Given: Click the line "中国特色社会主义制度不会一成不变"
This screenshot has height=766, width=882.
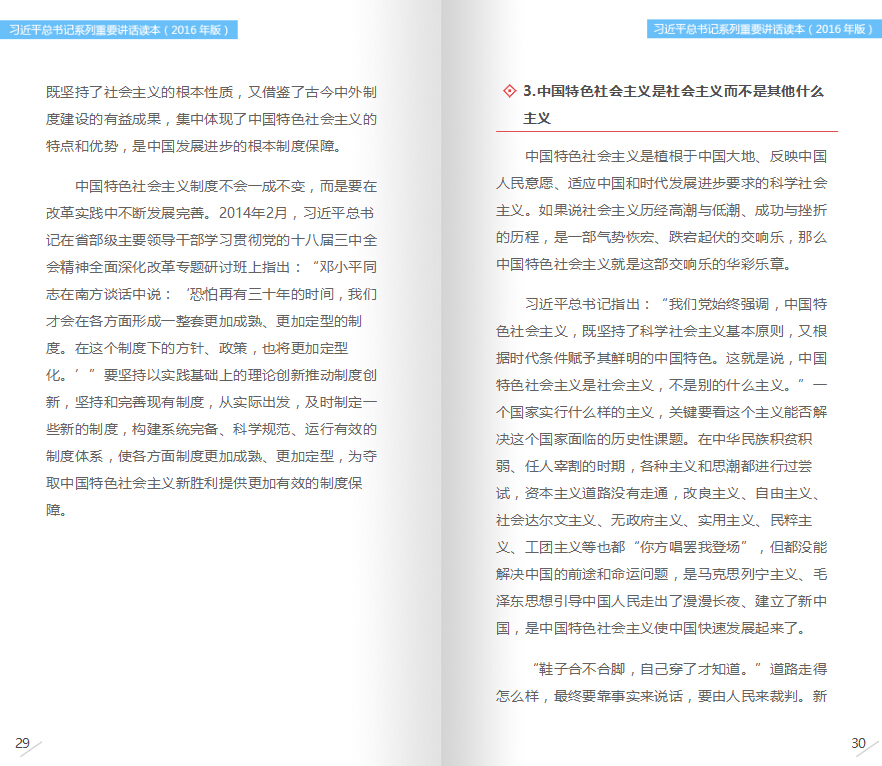Looking at the screenshot, I should click(226, 186).
